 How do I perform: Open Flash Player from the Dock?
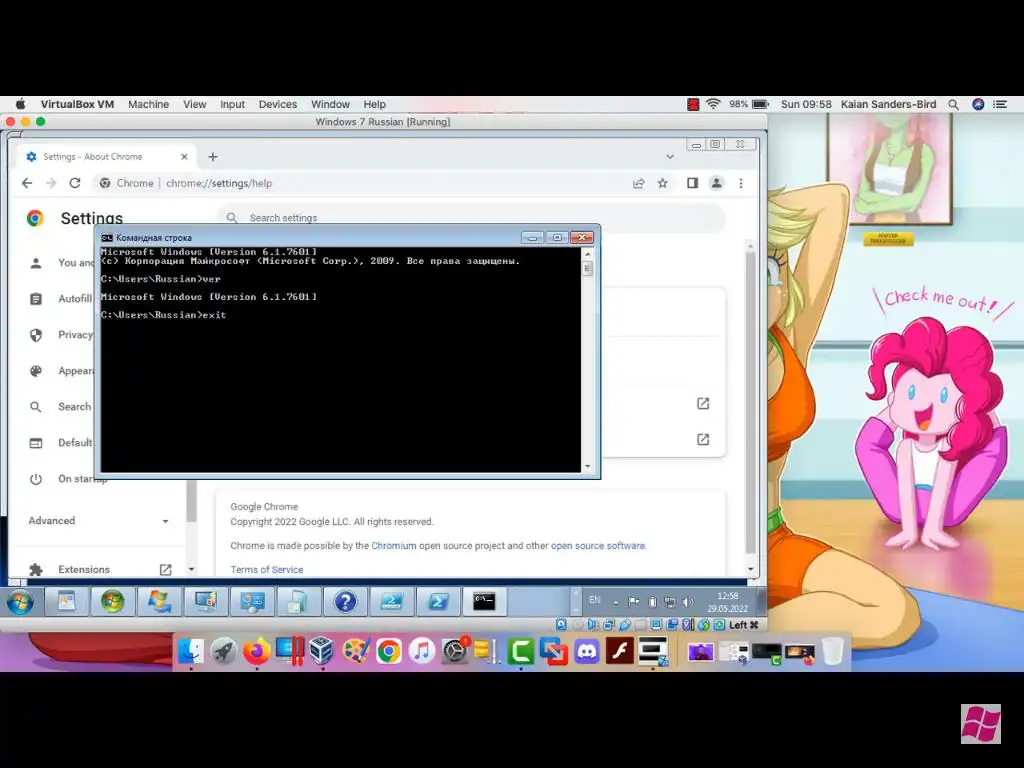click(620, 651)
